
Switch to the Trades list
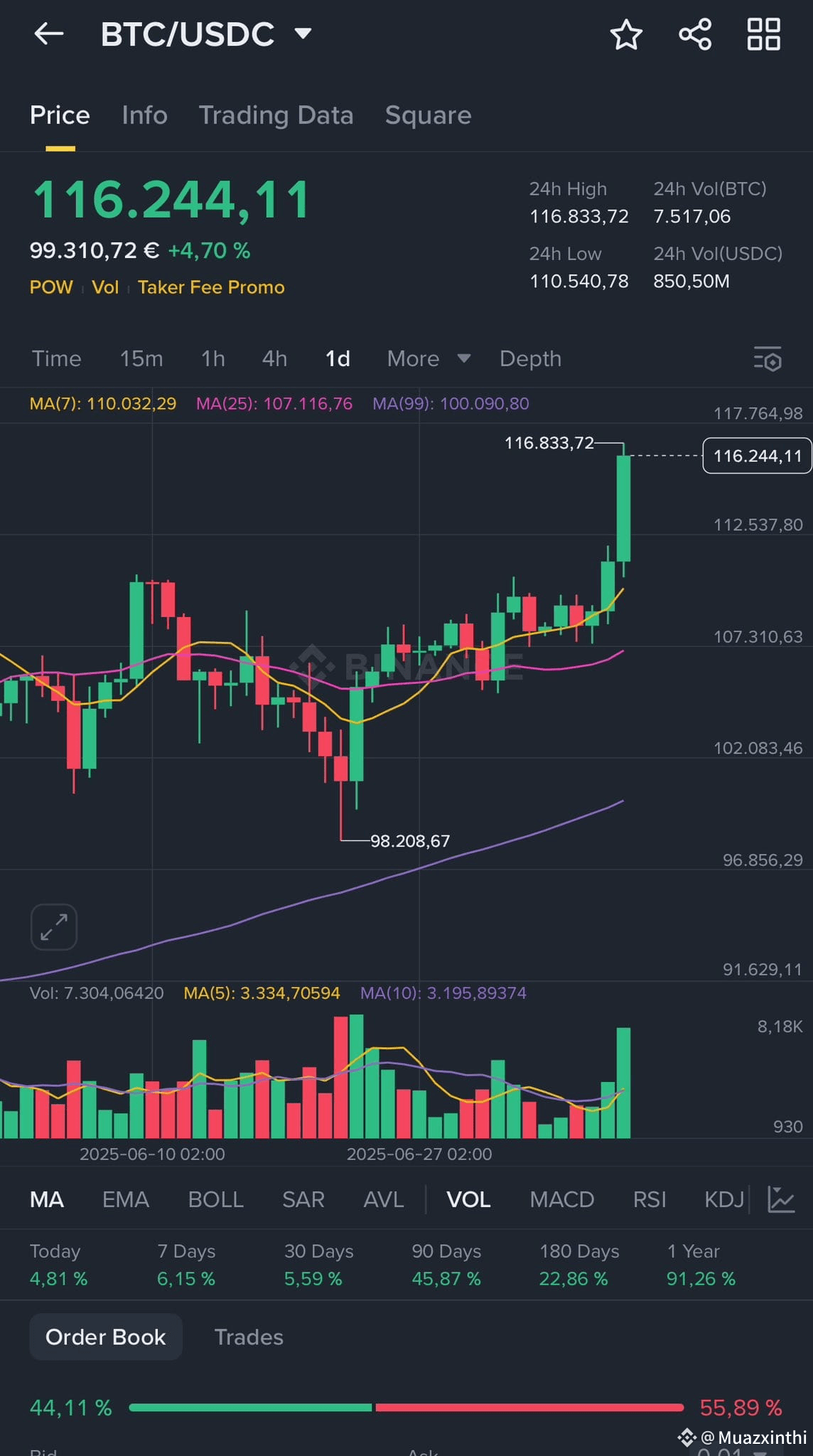(x=249, y=1337)
